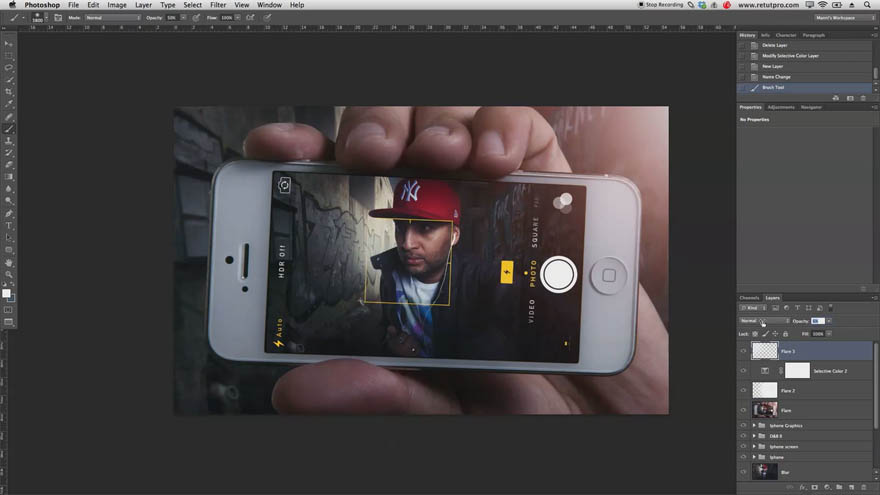Image resolution: width=880 pixels, height=495 pixels.
Task: Create new snapshot in History panel
Action: coord(850,98)
